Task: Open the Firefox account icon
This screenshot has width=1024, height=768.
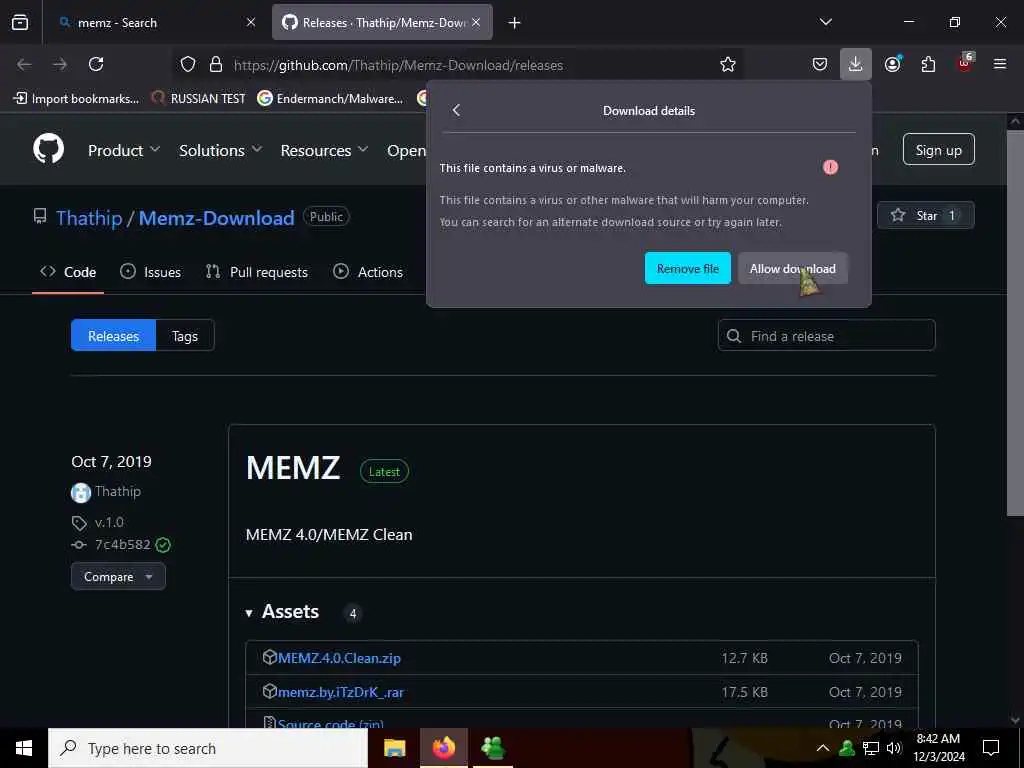Action: point(892,64)
